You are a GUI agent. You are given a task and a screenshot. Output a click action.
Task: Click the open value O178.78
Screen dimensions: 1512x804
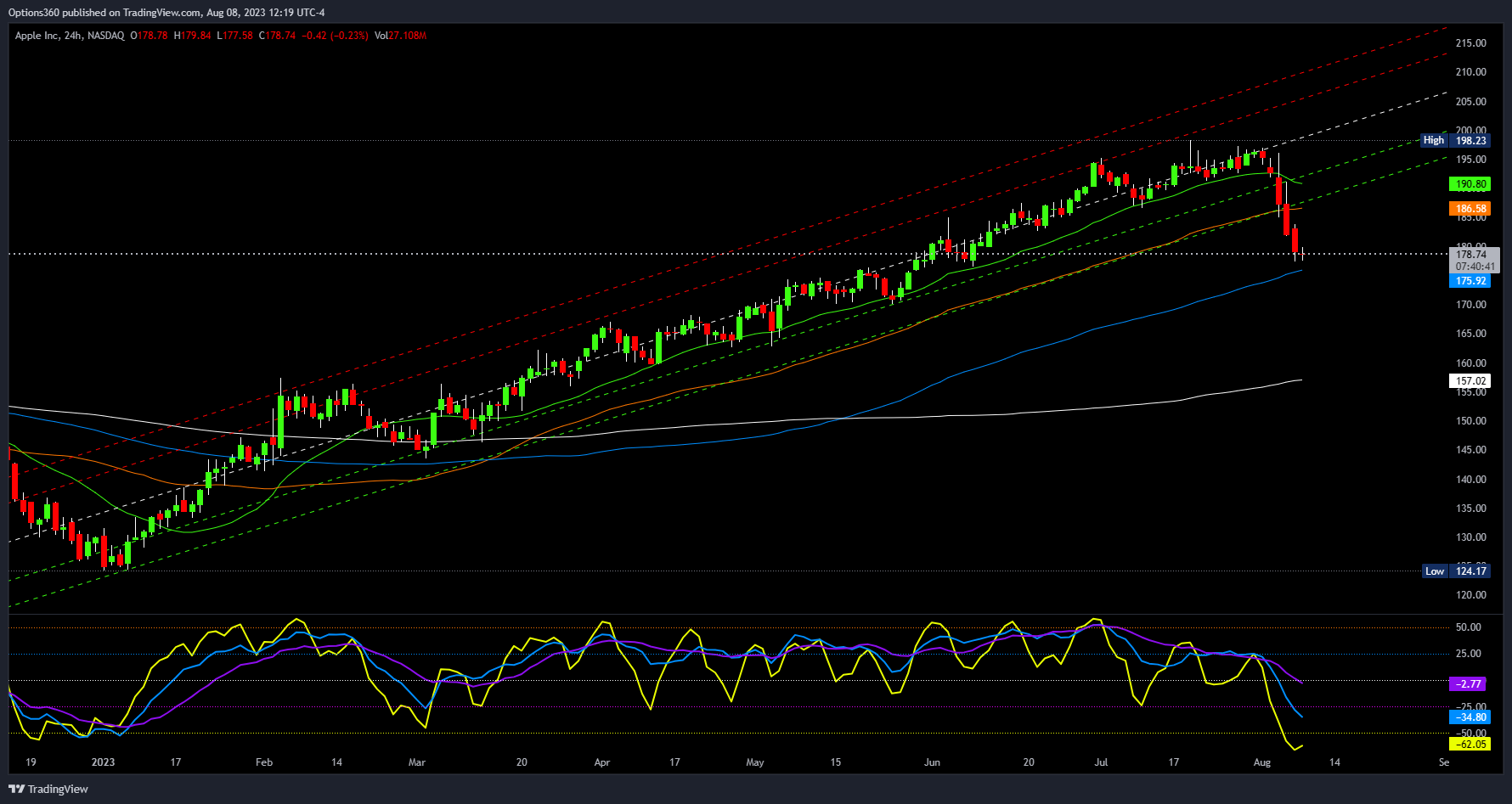(x=150, y=36)
